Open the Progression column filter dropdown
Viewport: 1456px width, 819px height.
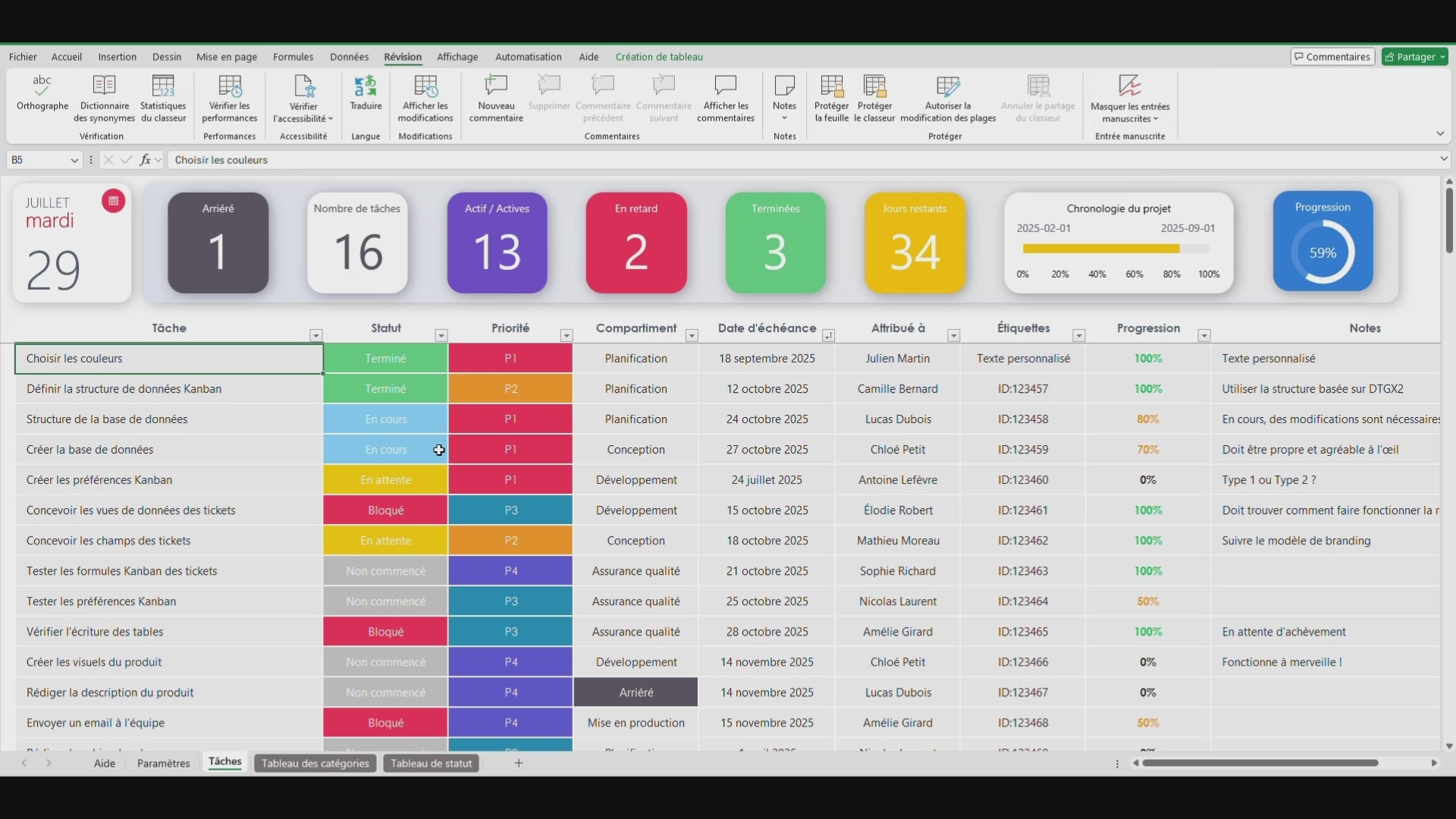pyautogui.click(x=1204, y=335)
